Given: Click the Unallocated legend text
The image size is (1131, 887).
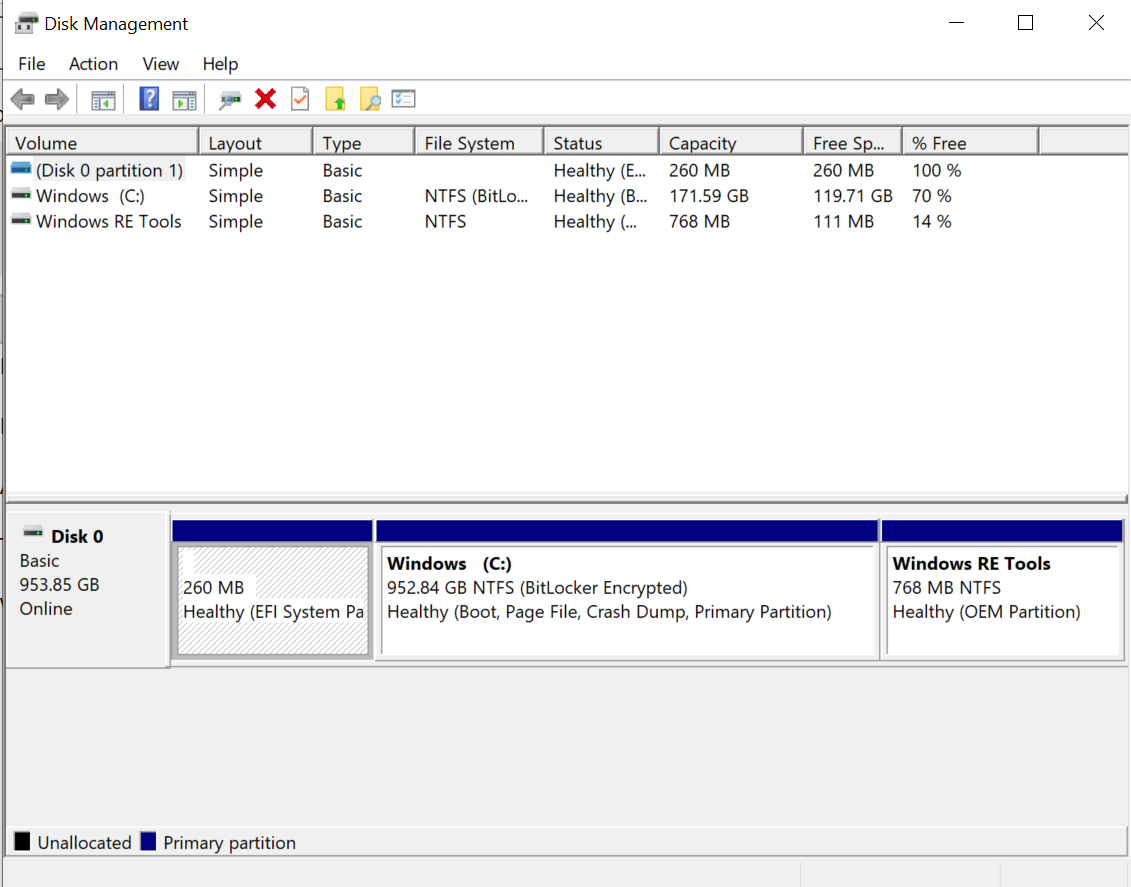Looking at the screenshot, I should click(x=84, y=842).
